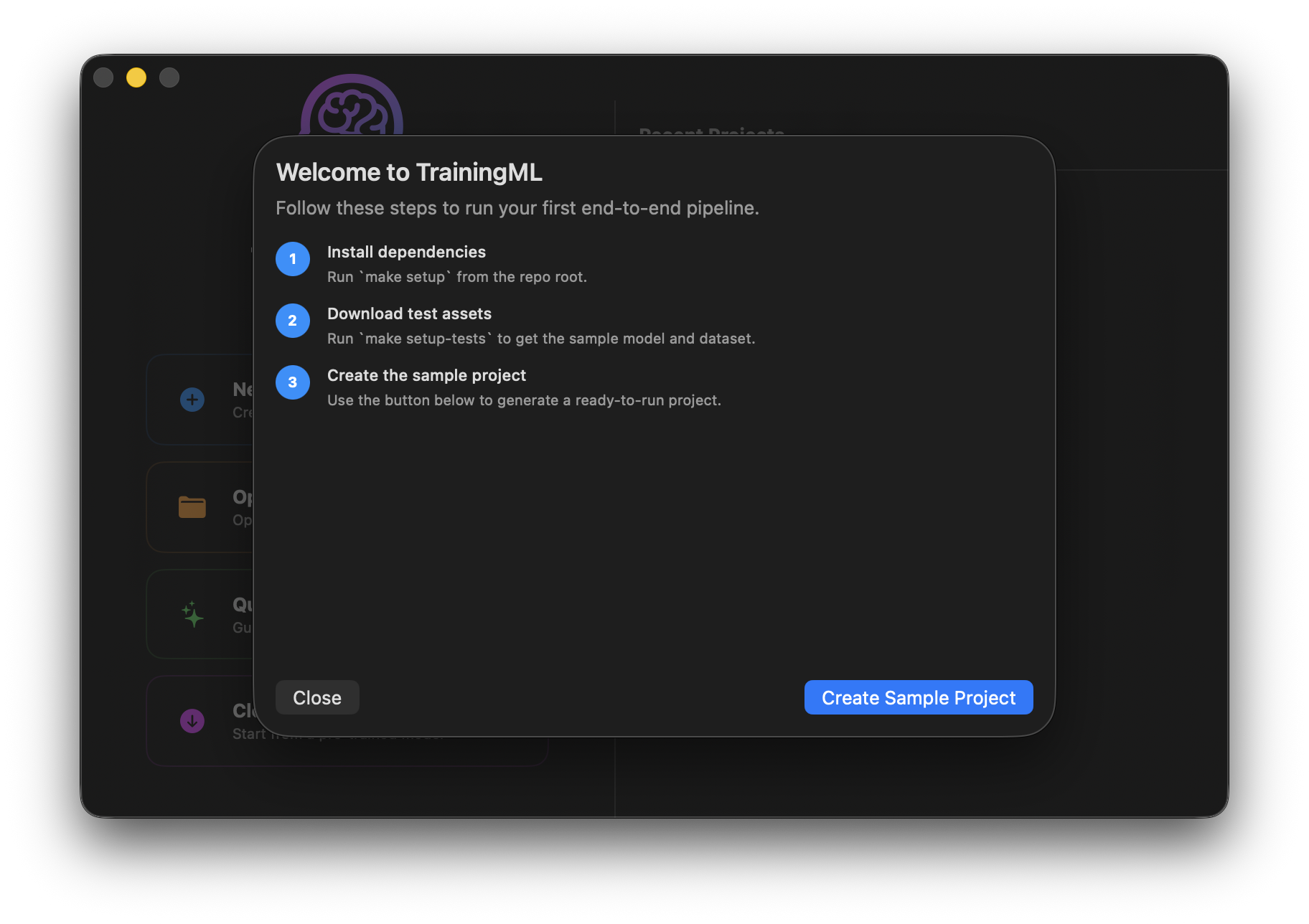Click the blue step 2 badge
The width and height of the screenshot is (1309, 924).
[292, 321]
